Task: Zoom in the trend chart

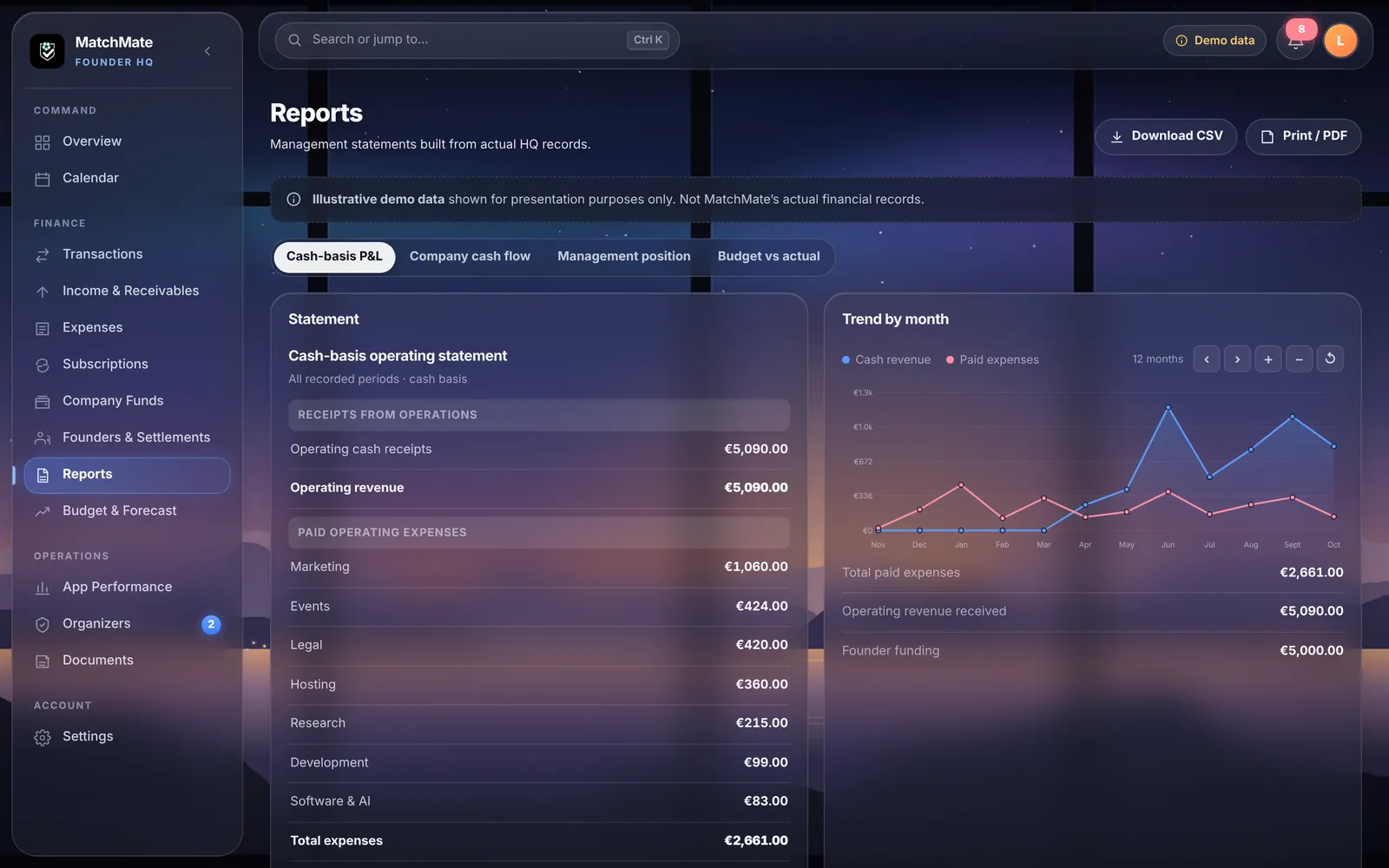Action: (1268, 359)
